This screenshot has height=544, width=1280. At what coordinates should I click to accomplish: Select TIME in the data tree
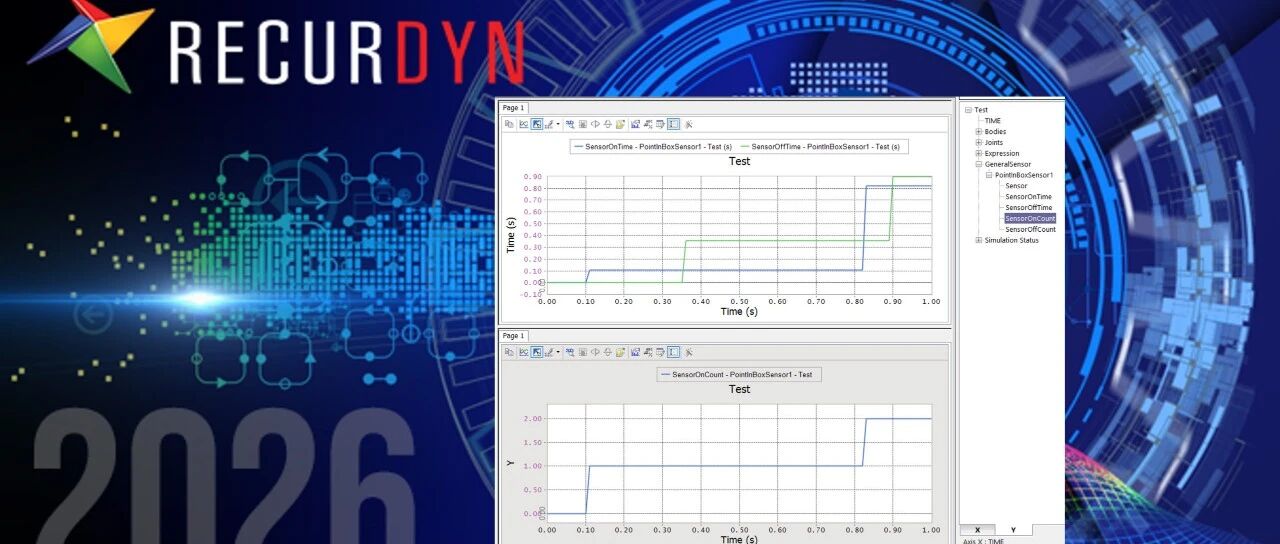(x=992, y=121)
